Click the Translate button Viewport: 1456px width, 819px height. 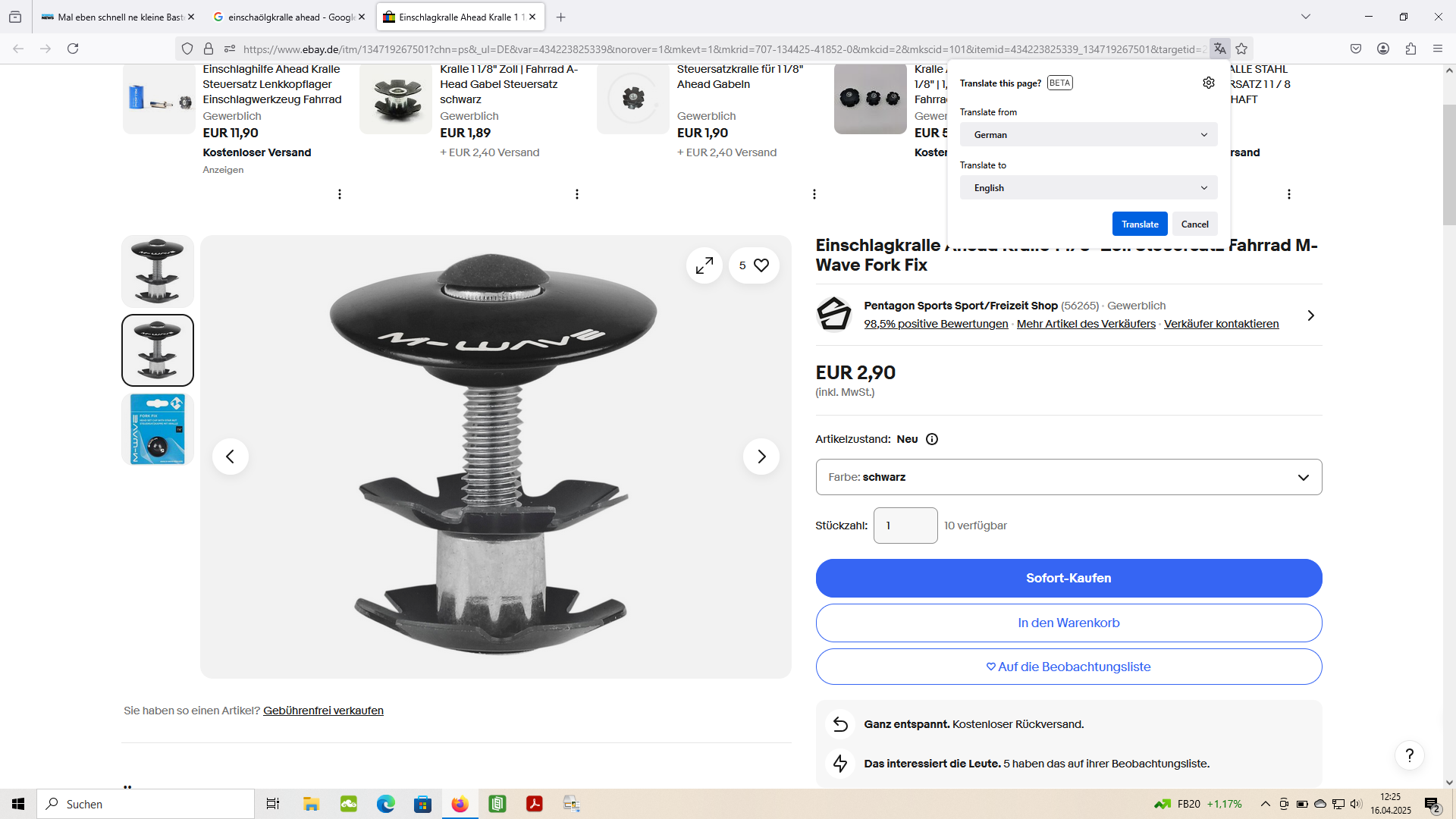(1139, 224)
